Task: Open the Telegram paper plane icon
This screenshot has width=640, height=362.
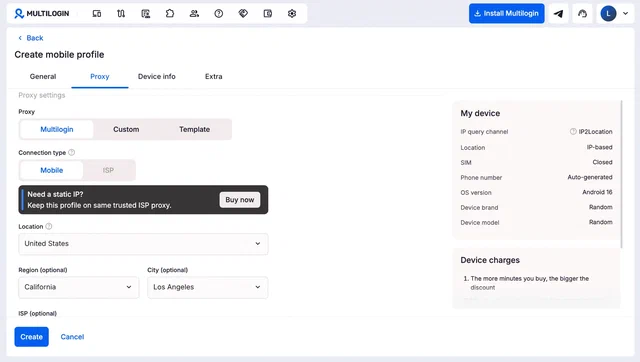Action: coord(558,13)
